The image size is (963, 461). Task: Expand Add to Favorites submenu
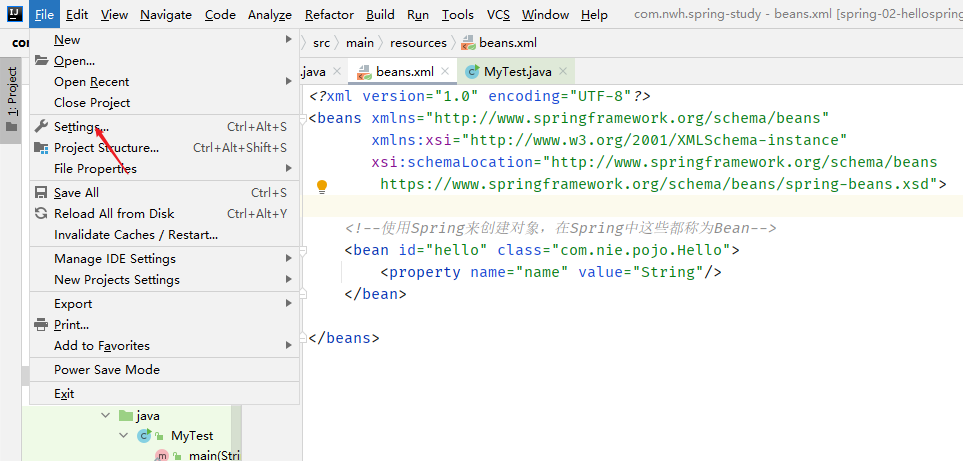point(289,346)
